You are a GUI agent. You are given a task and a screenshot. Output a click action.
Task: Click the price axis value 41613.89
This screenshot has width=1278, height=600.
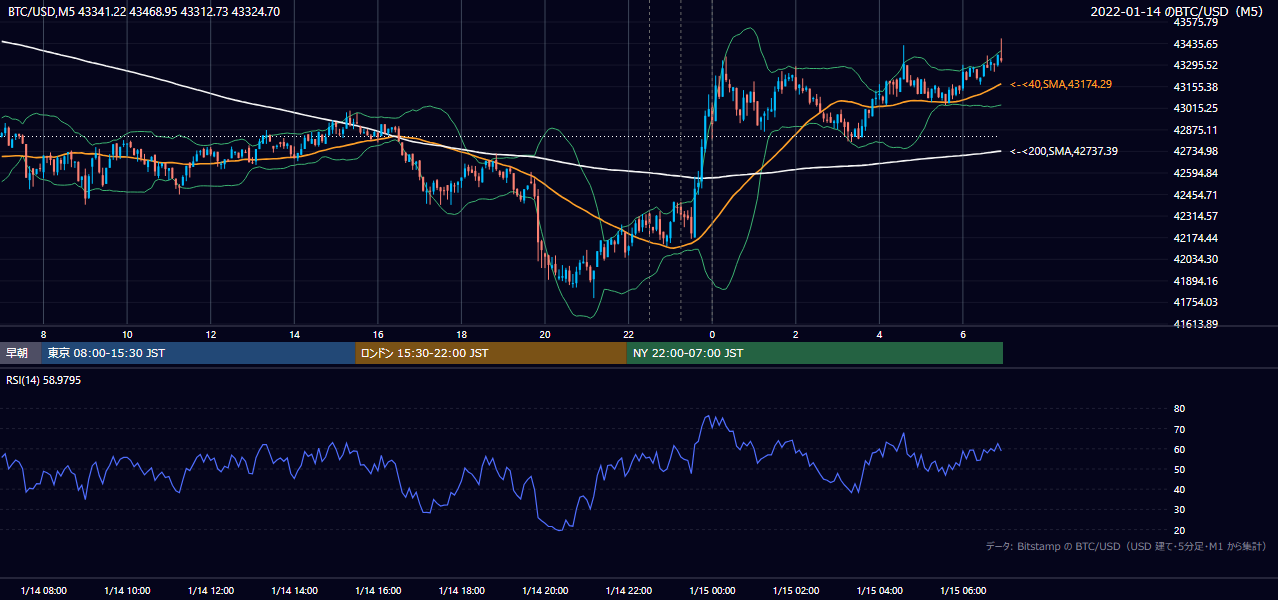pyautogui.click(x=1195, y=324)
